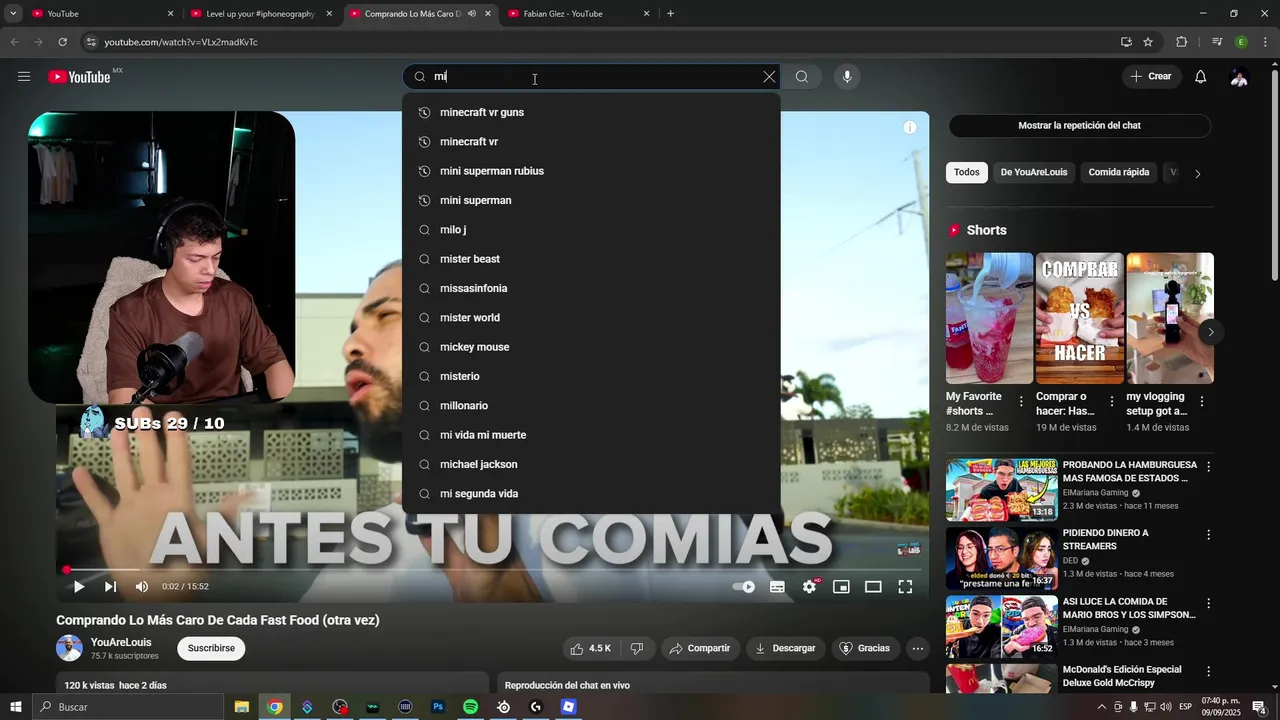The height and width of the screenshot is (720, 1280).
Task: Open the YouTube hamburger guide menu
Action: pos(24,77)
